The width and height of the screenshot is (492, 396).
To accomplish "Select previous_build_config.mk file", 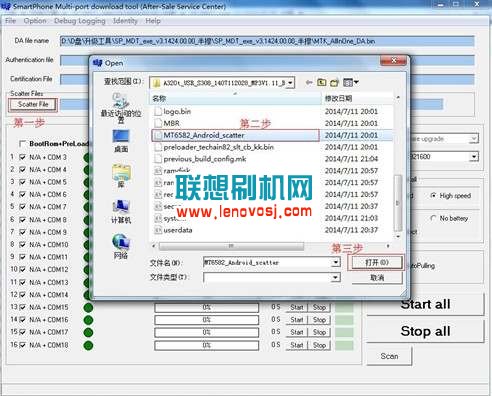I will (x=205, y=159).
